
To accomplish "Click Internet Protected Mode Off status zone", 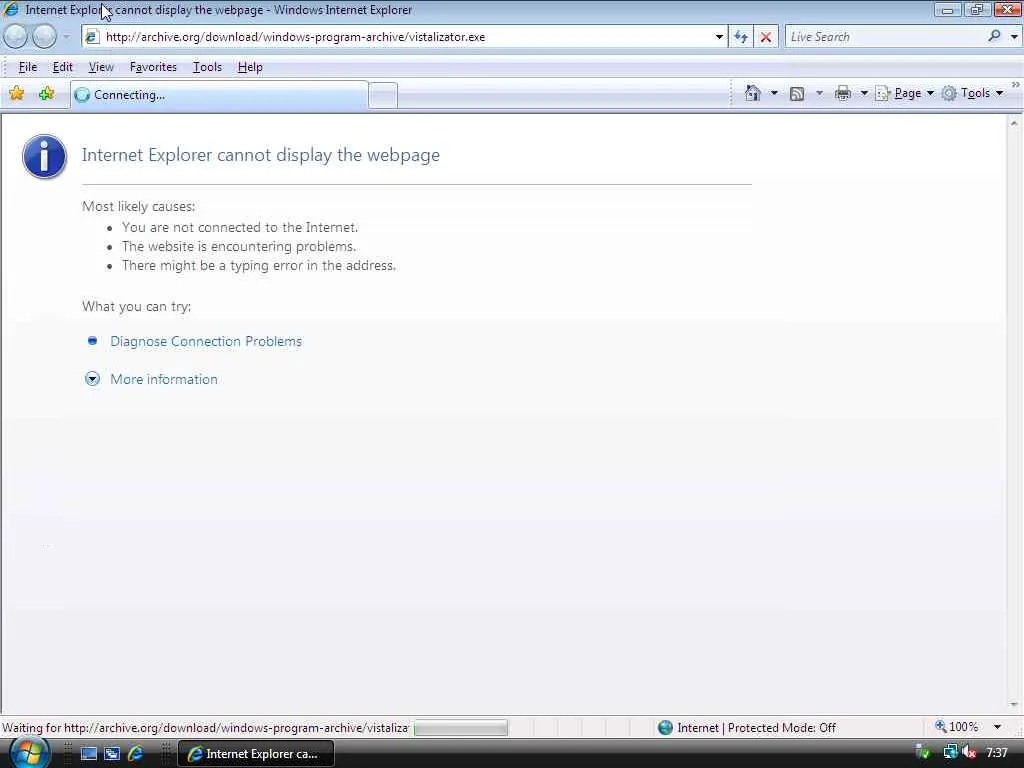I will tap(746, 728).
